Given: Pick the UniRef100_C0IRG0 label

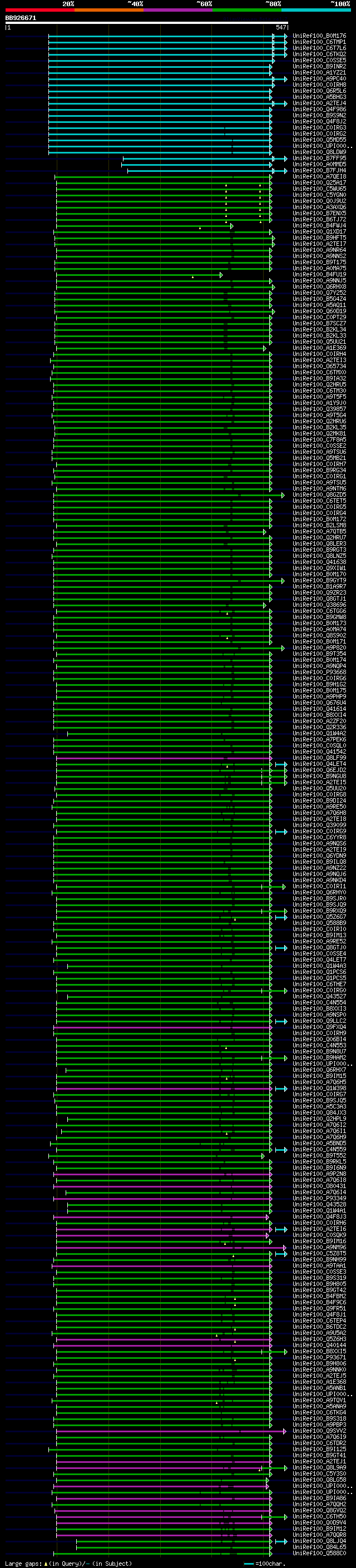Looking at the screenshot, I should pos(319,991).
